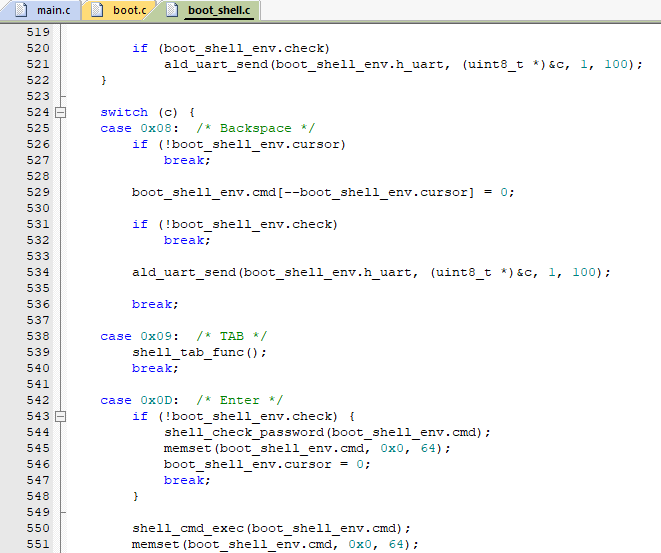
Task: Click the file icon on boot_shell.c tab
Action: click(172, 11)
